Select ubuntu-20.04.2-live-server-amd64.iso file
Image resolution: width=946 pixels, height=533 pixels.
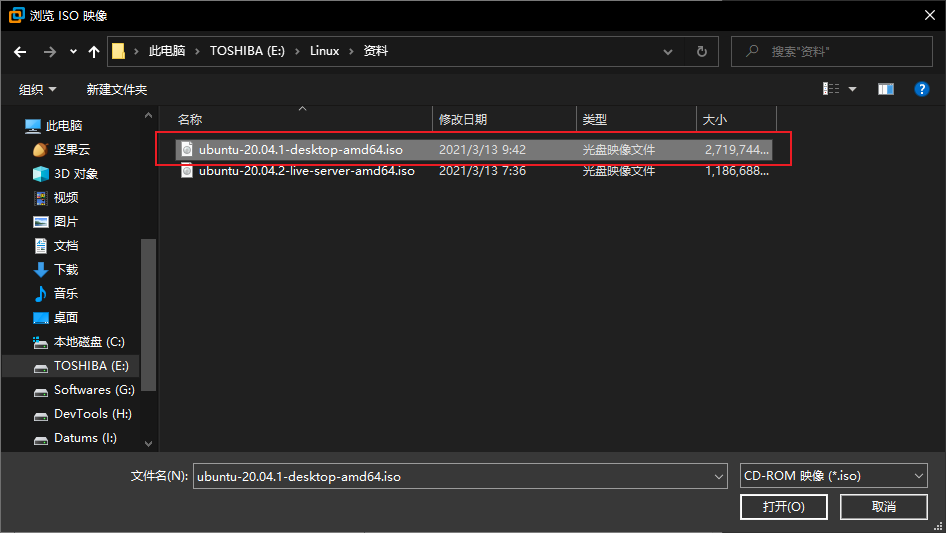point(306,171)
